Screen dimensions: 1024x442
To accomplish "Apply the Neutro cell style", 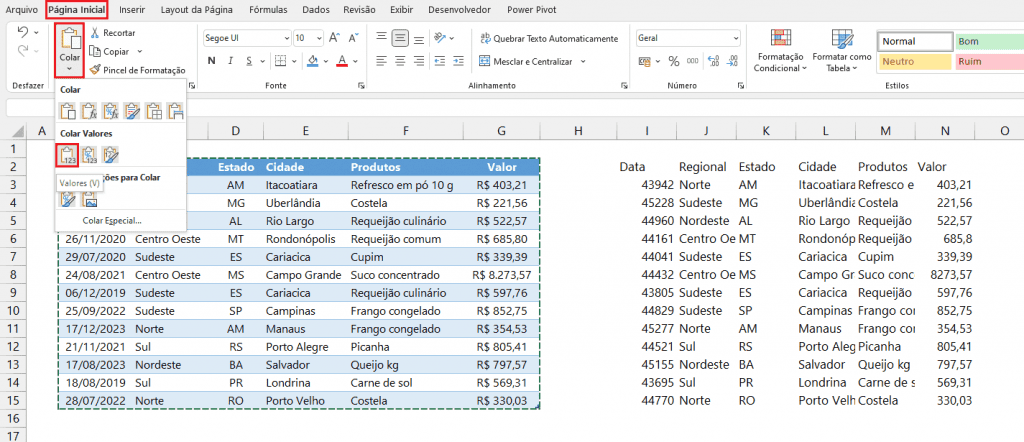I will [916, 62].
